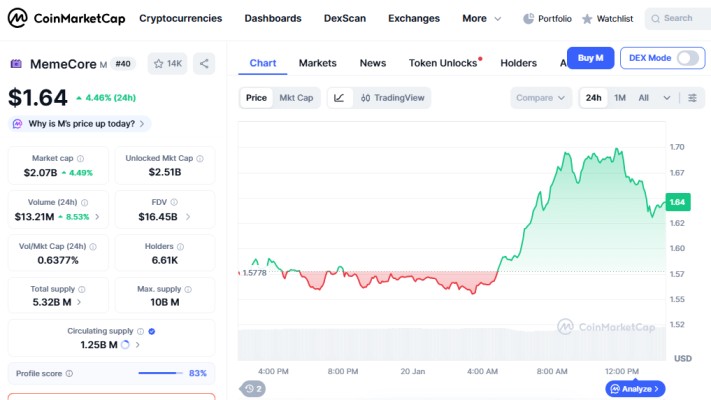Click Holders info icon
The width and height of the screenshot is (711, 400).
coord(180,246)
